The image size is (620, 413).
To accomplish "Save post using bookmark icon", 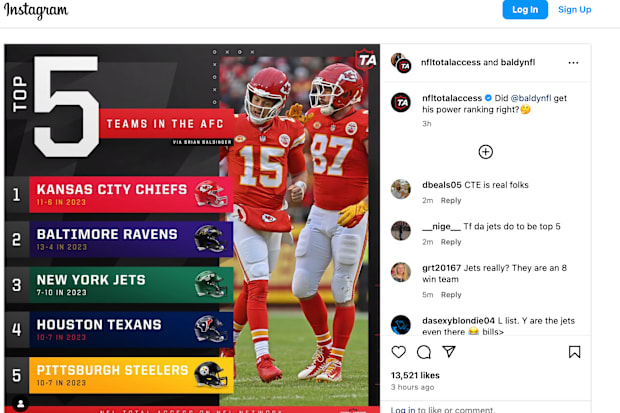I will 574,352.
